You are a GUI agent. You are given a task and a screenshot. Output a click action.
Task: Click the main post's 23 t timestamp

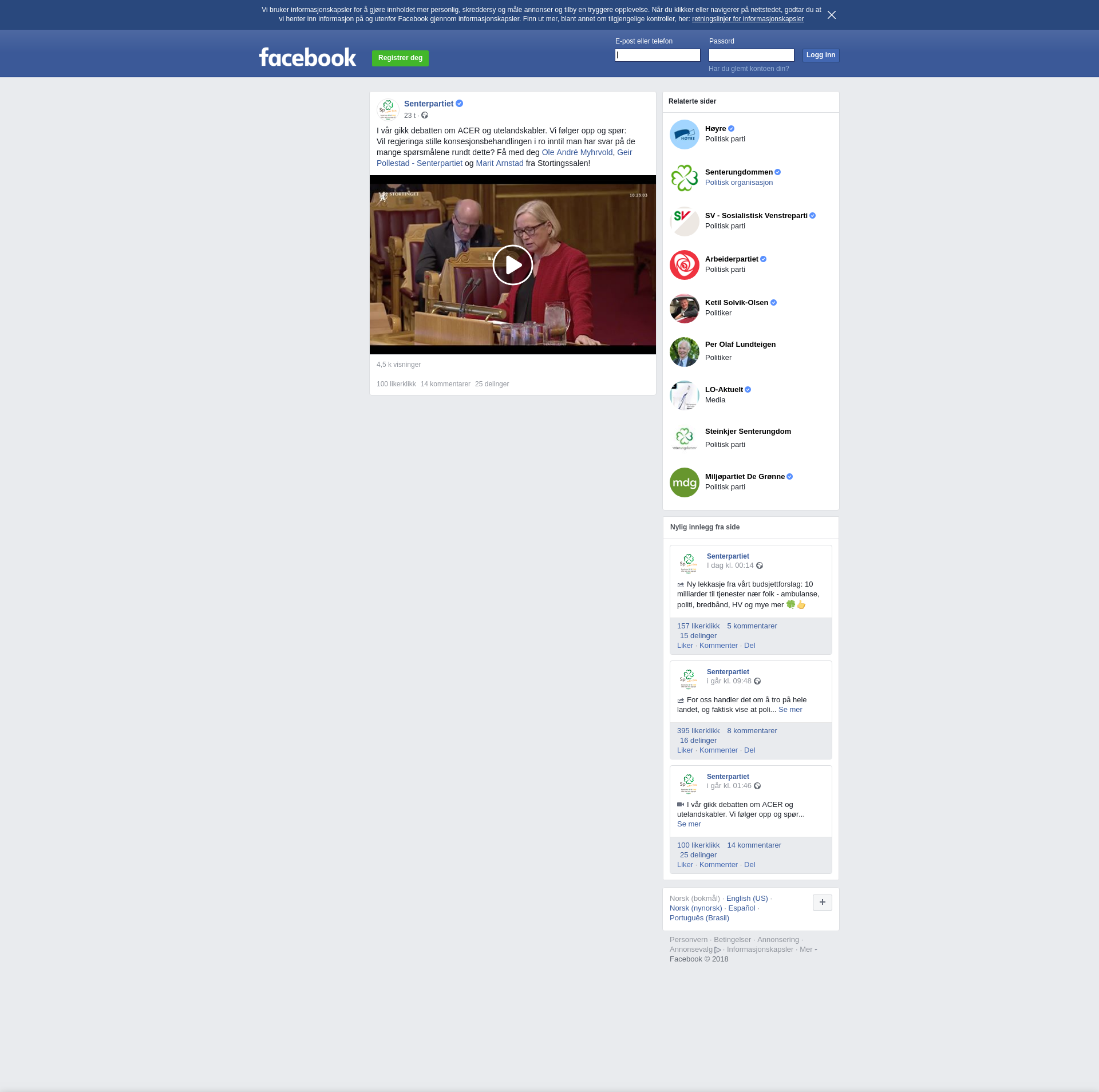pos(410,116)
